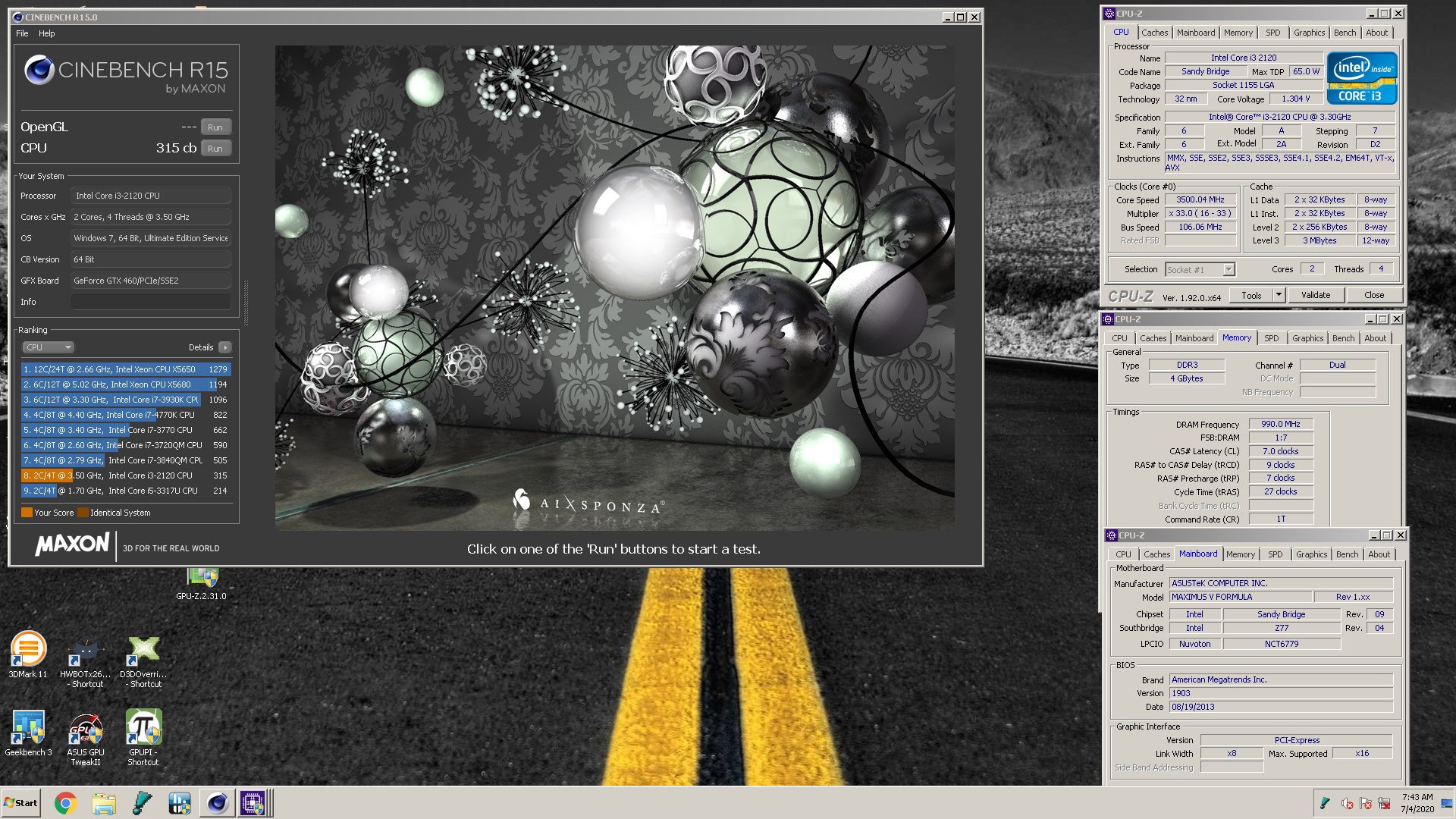Open the muted volume tray icon
This screenshot has height=819, width=1456.
click(x=1347, y=803)
